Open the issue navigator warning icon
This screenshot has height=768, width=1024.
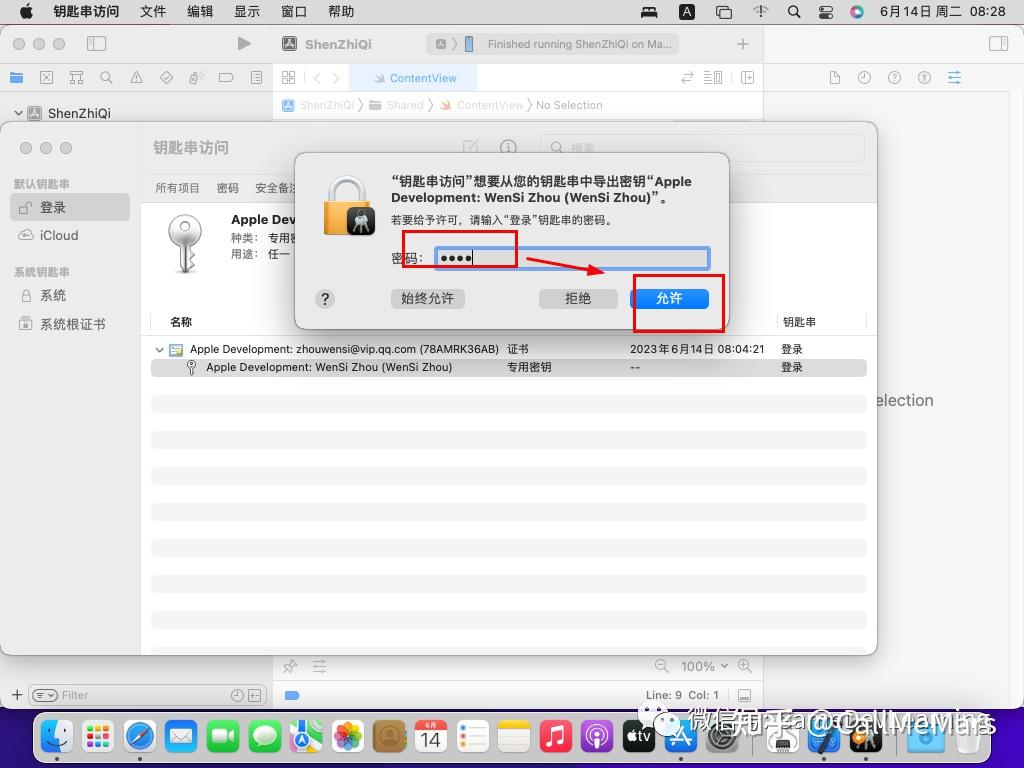pos(136,78)
